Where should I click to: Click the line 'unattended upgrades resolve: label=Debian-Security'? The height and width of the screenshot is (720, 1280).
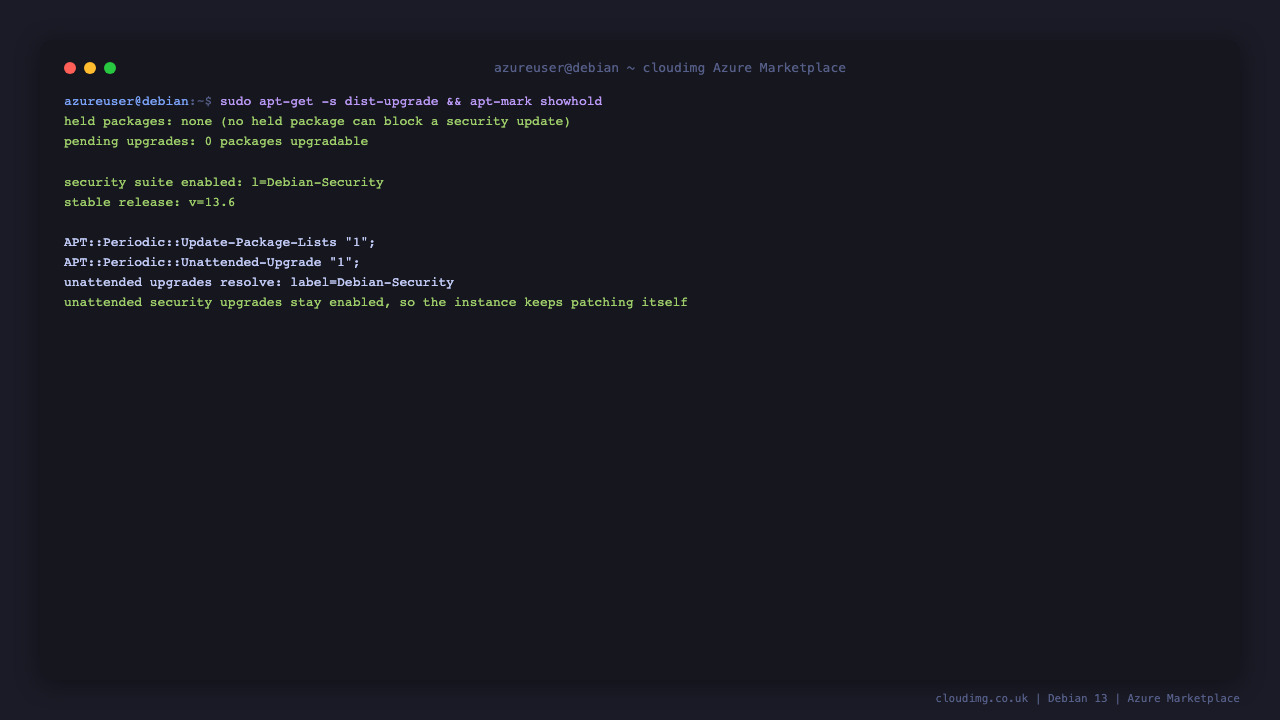coord(259,283)
